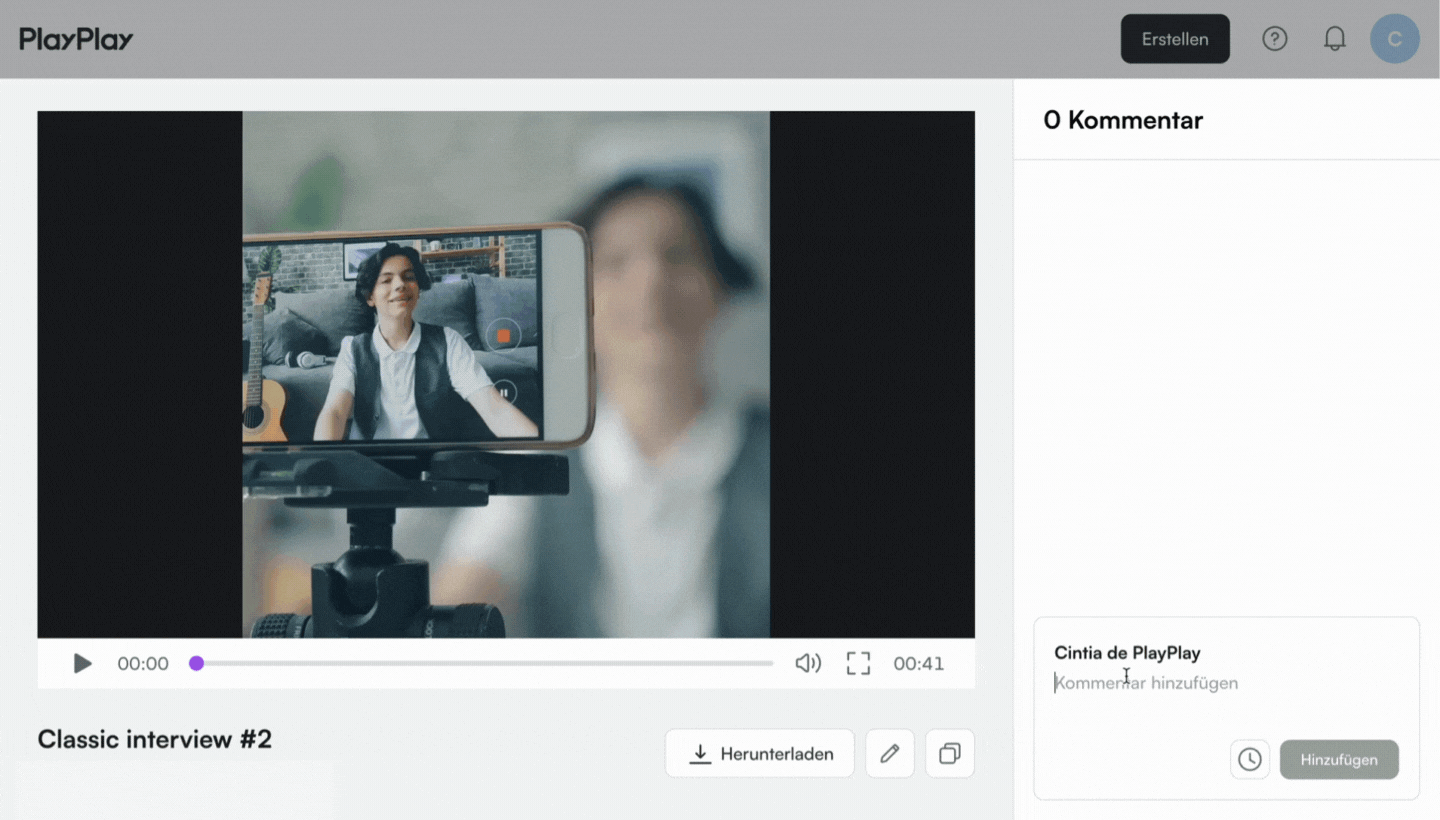Viewport: 1440px width, 820px height.
Task: Click the Herunterladen button
Action: (x=760, y=753)
